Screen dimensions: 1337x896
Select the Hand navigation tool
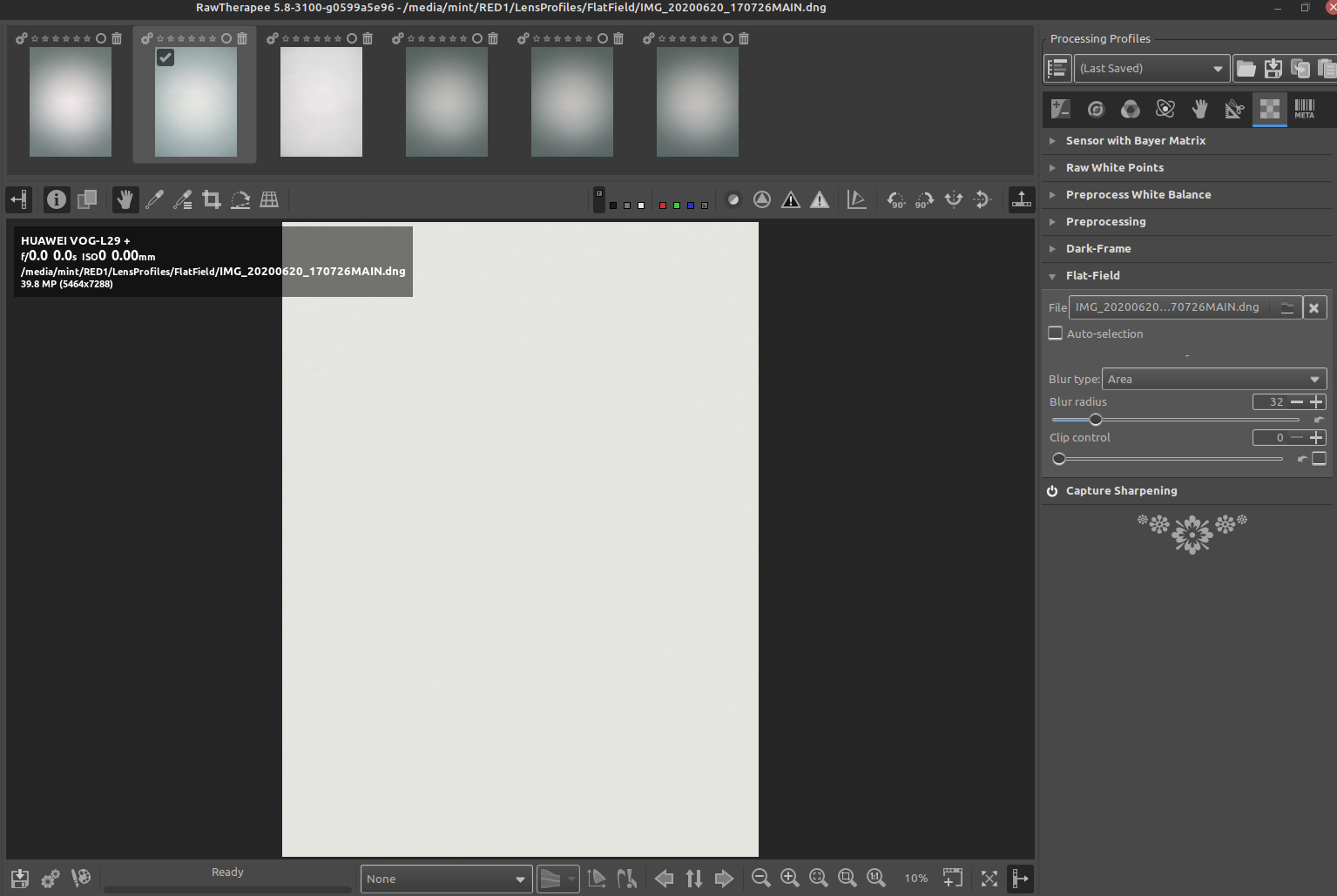coord(125,199)
